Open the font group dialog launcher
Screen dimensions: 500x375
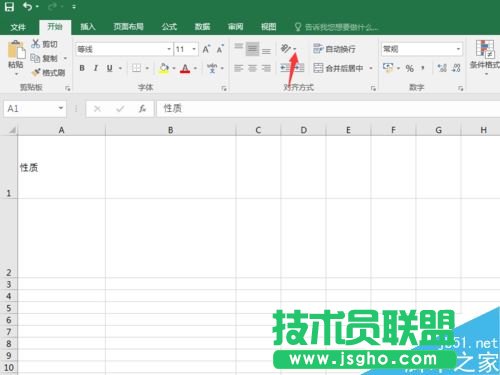click(224, 88)
